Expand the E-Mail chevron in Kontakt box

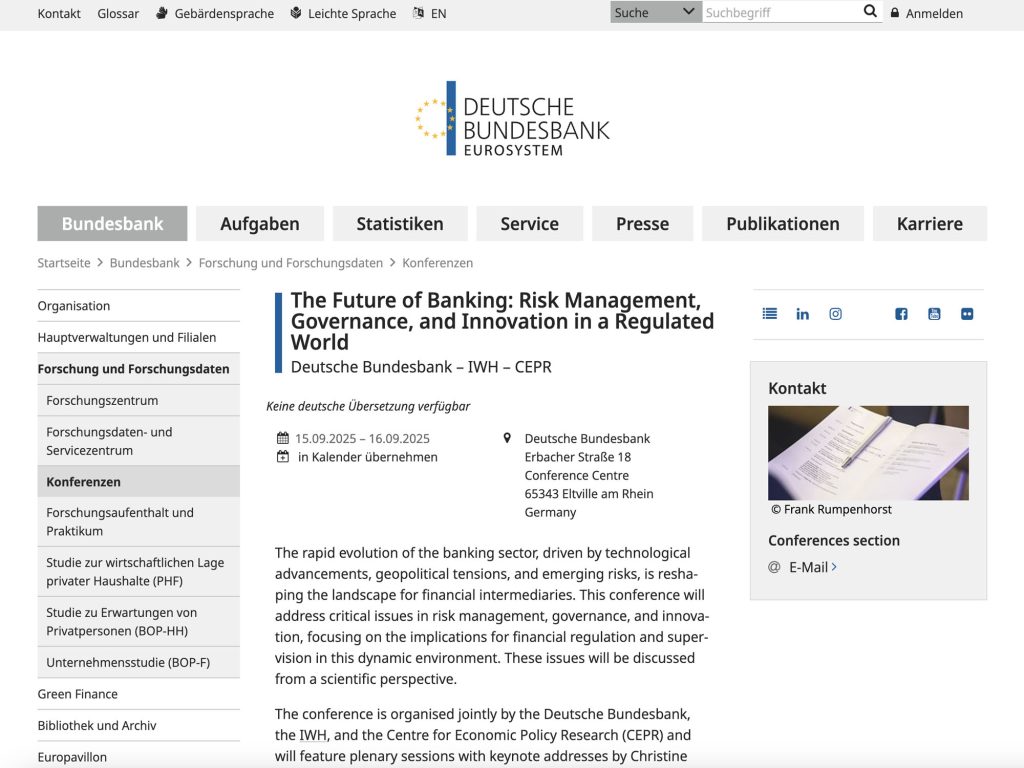[x=834, y=566]
